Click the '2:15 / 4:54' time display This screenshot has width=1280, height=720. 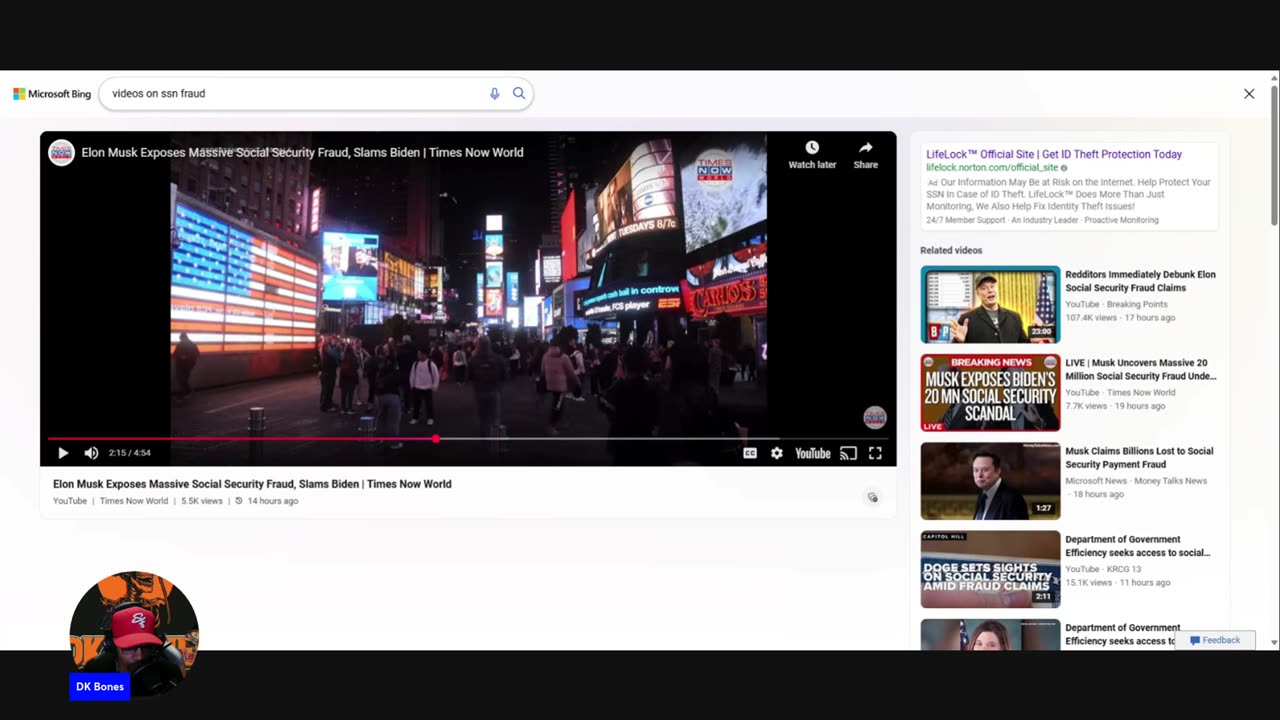[129, 453]
